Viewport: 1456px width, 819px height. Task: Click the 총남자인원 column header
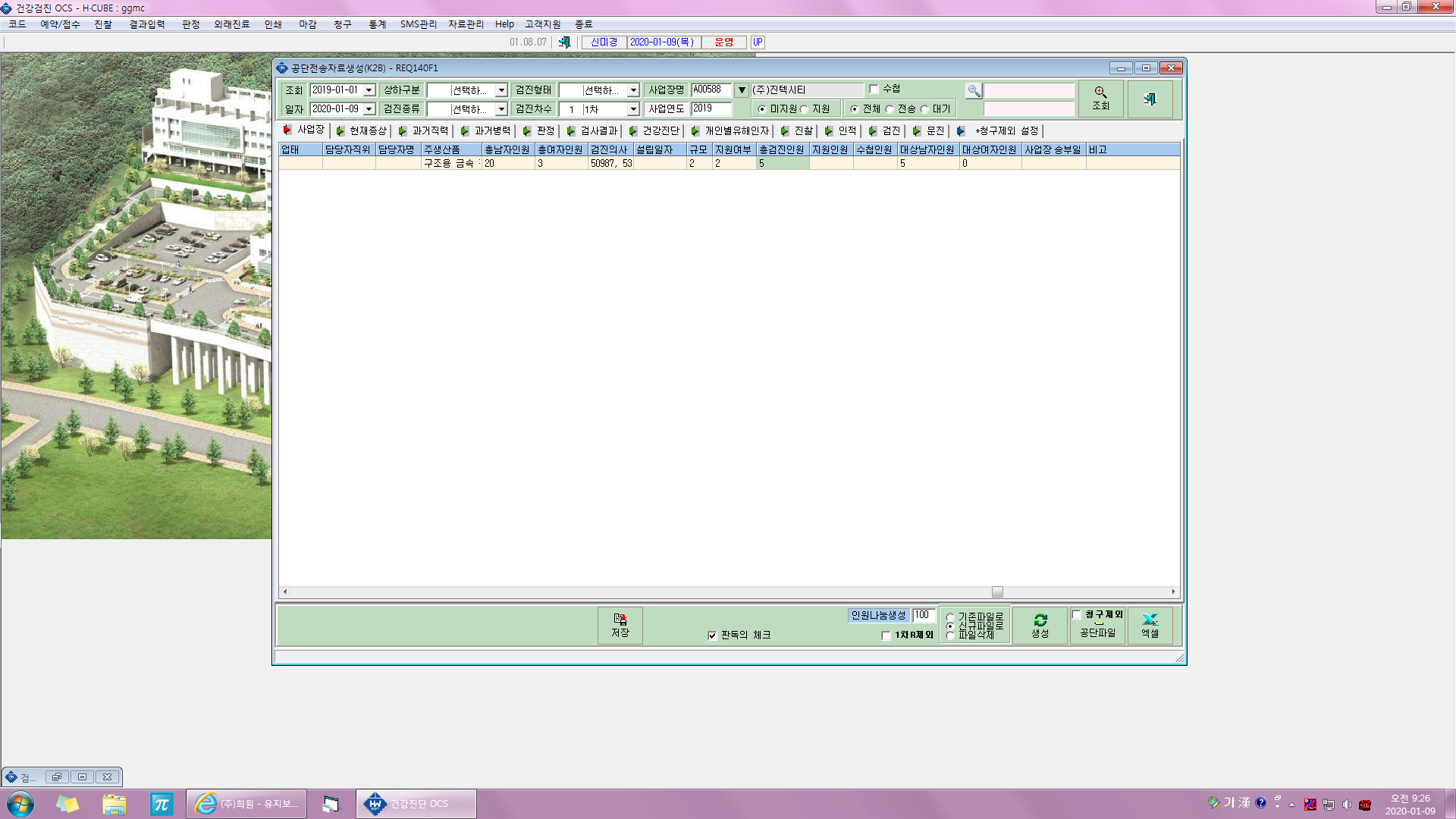tap(507, 149)
